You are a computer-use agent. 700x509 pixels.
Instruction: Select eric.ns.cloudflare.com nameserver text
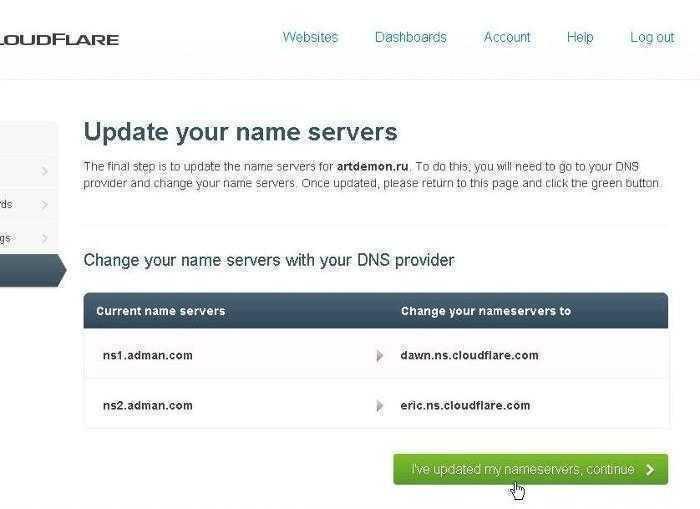pyautogui.click(x=465, y=406)
